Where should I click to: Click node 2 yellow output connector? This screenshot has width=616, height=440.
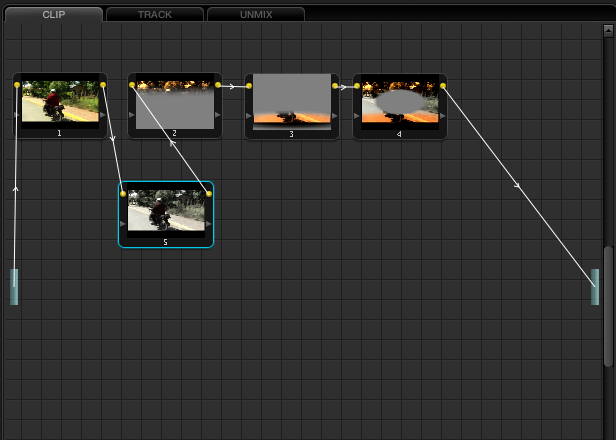[218, 86]
